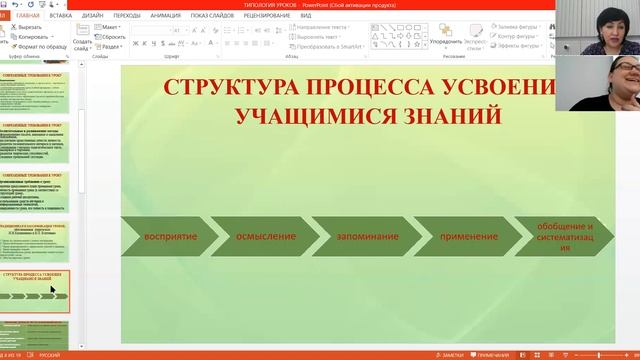Open the font size dropdown

[186, 31]
